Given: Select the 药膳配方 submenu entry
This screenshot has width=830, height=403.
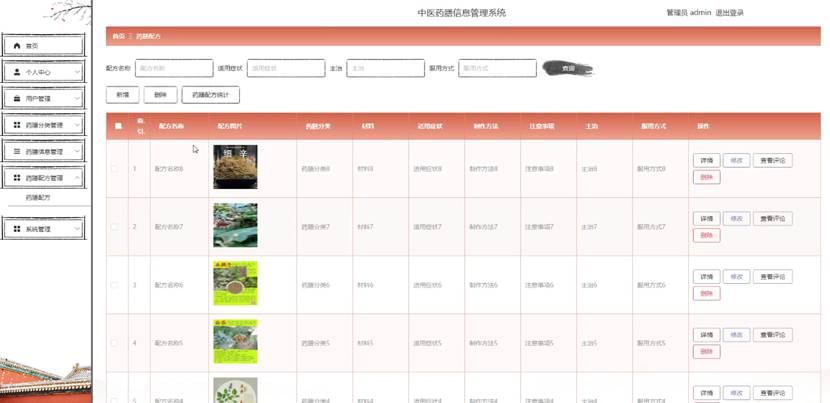Looking at the screenshot, I should [x=38, y=198].
